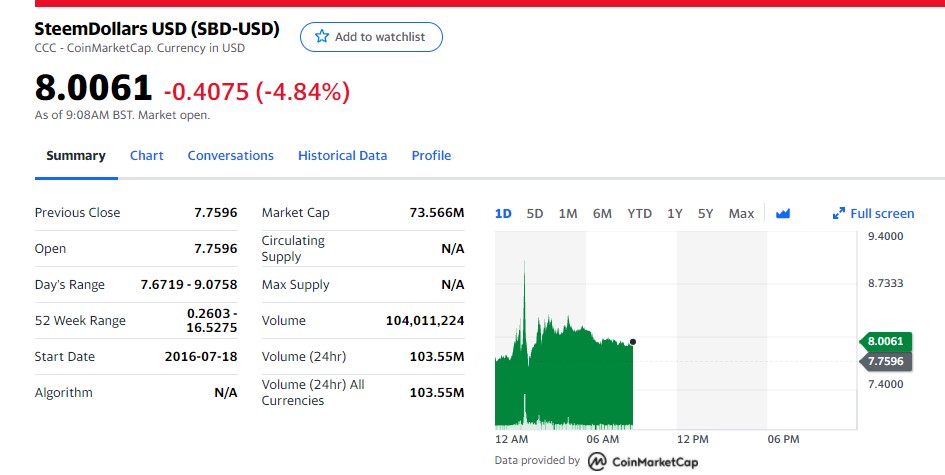945x475 pixels.
Task: Click the 52 Week Range value
Action: click(212, 320)
